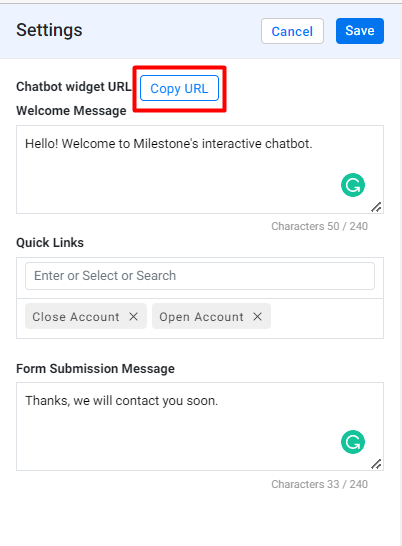The image size is (402, 546).
Task: Remove the Close Account quick link tag
Action: (x=133, y=317)
